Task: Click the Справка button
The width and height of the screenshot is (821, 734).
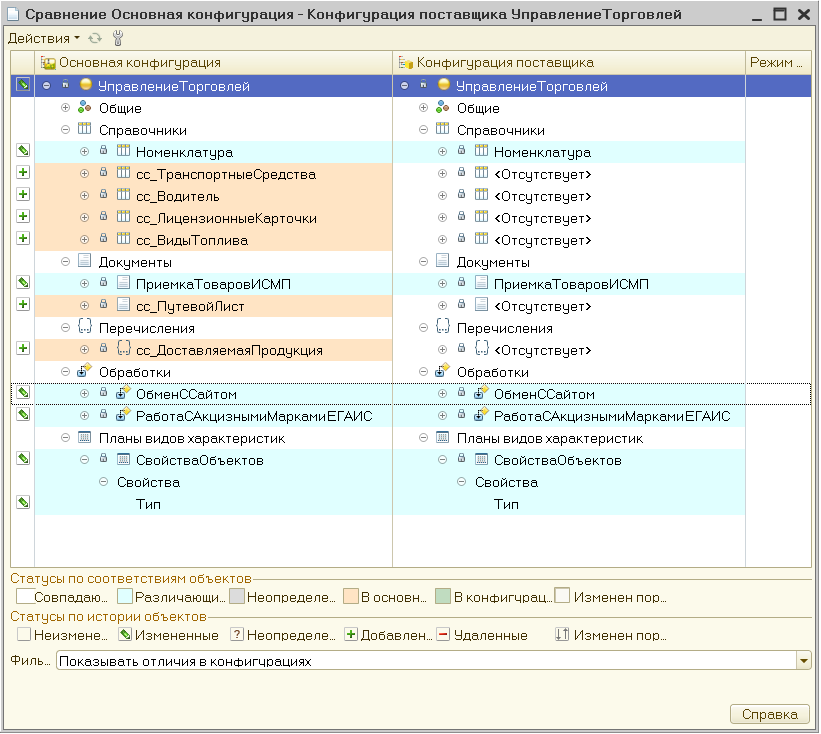Action: coord(770,714)
